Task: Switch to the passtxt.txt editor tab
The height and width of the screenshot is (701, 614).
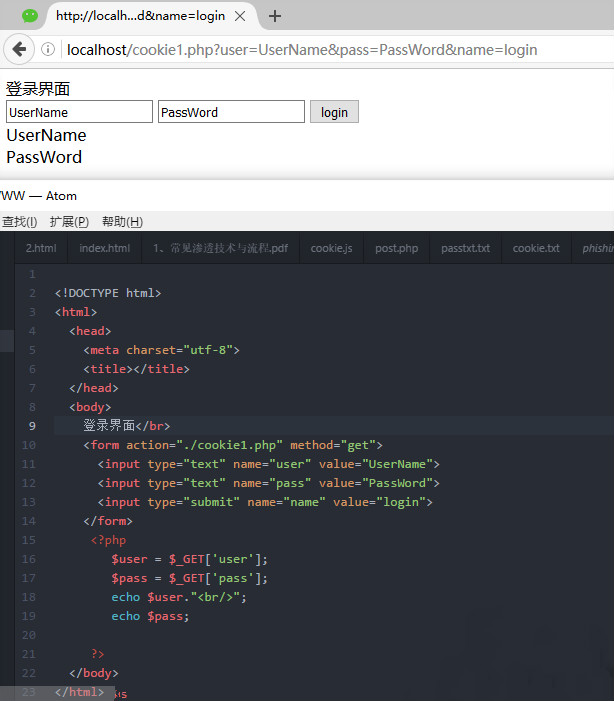Action: click(x=466, y=248)
